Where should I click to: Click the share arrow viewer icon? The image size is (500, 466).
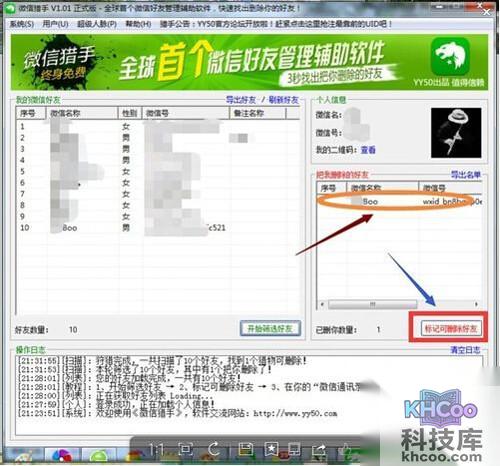319,450
